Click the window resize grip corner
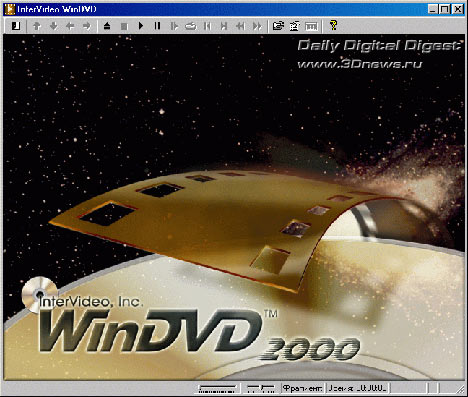This screenshot has height=397, width=468. (461, 389)
